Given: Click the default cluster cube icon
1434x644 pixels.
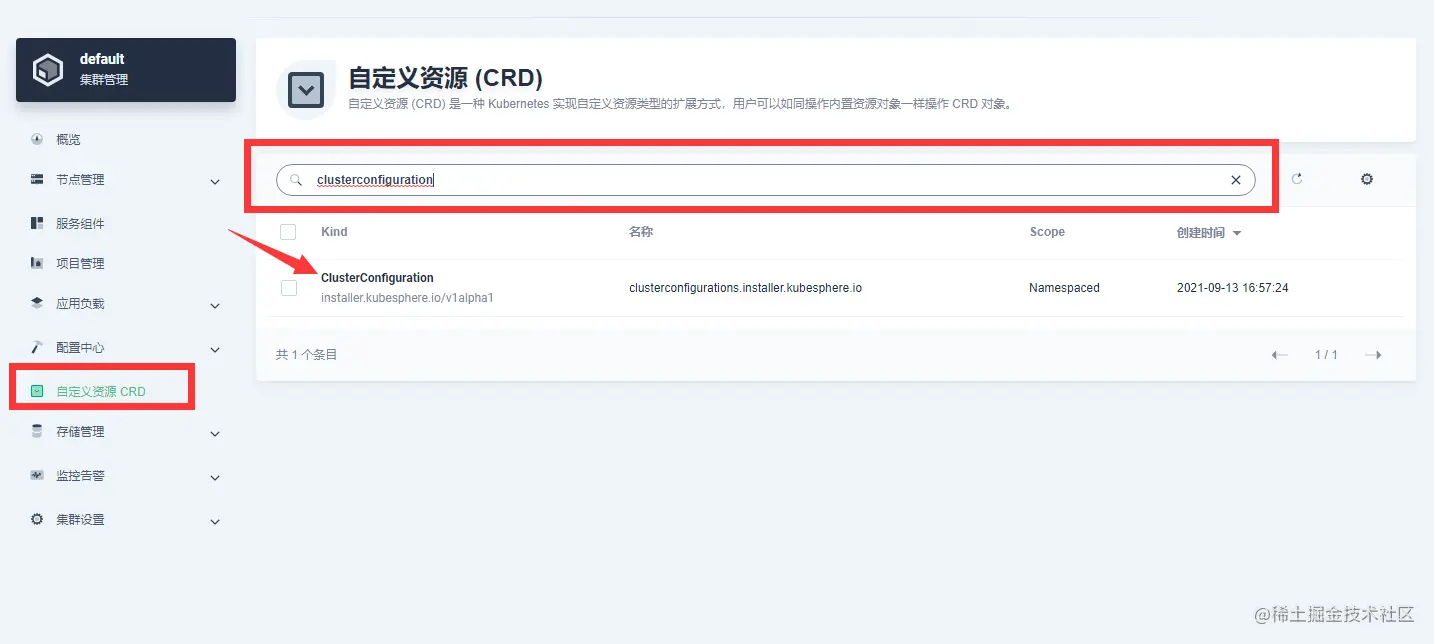Looking at the screenshot, I should 48,70.
